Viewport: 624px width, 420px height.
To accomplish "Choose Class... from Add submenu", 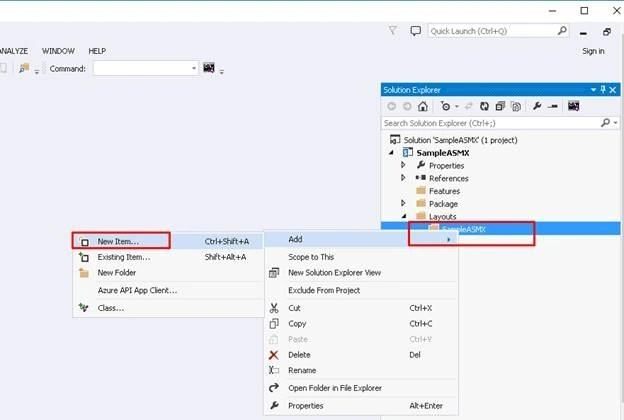I will coord(168,308).
